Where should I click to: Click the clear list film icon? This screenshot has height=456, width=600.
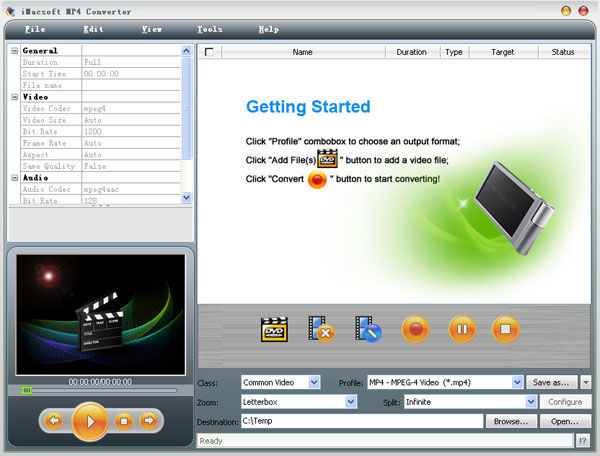coord(367,329)
